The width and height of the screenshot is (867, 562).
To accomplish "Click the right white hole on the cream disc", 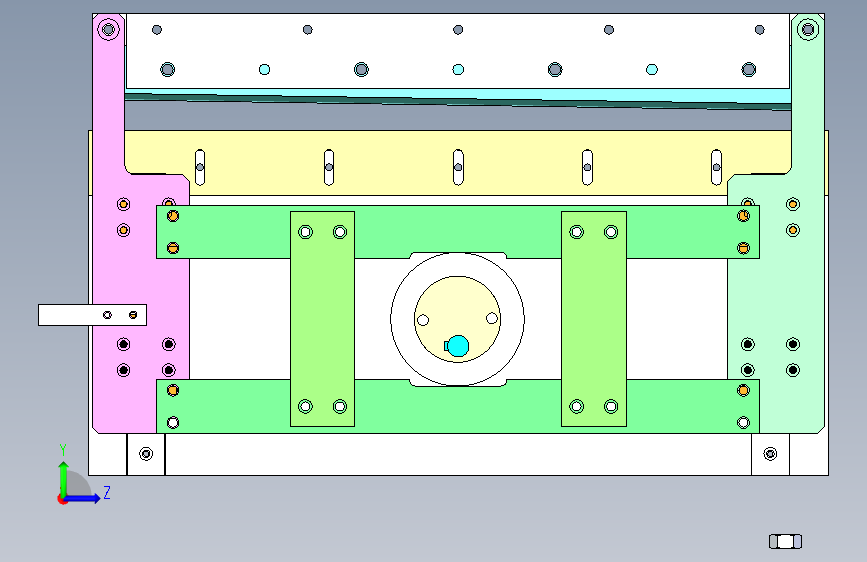I will click(x=492, y=318).
